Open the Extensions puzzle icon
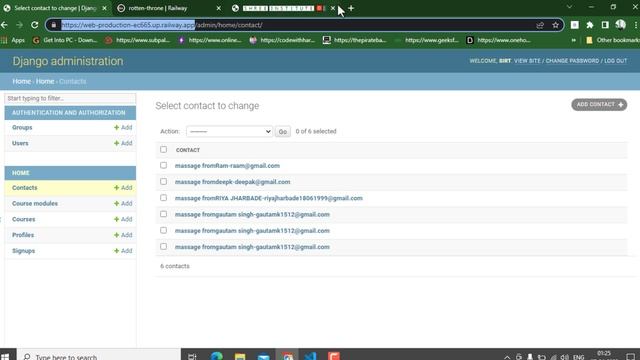The image size is (640, 360). 590,25
